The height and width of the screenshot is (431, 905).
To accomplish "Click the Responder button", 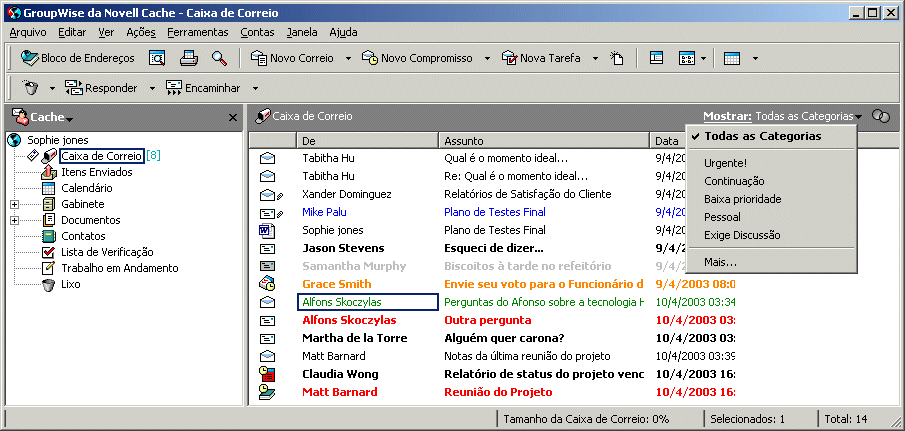I will pos(102,88).
